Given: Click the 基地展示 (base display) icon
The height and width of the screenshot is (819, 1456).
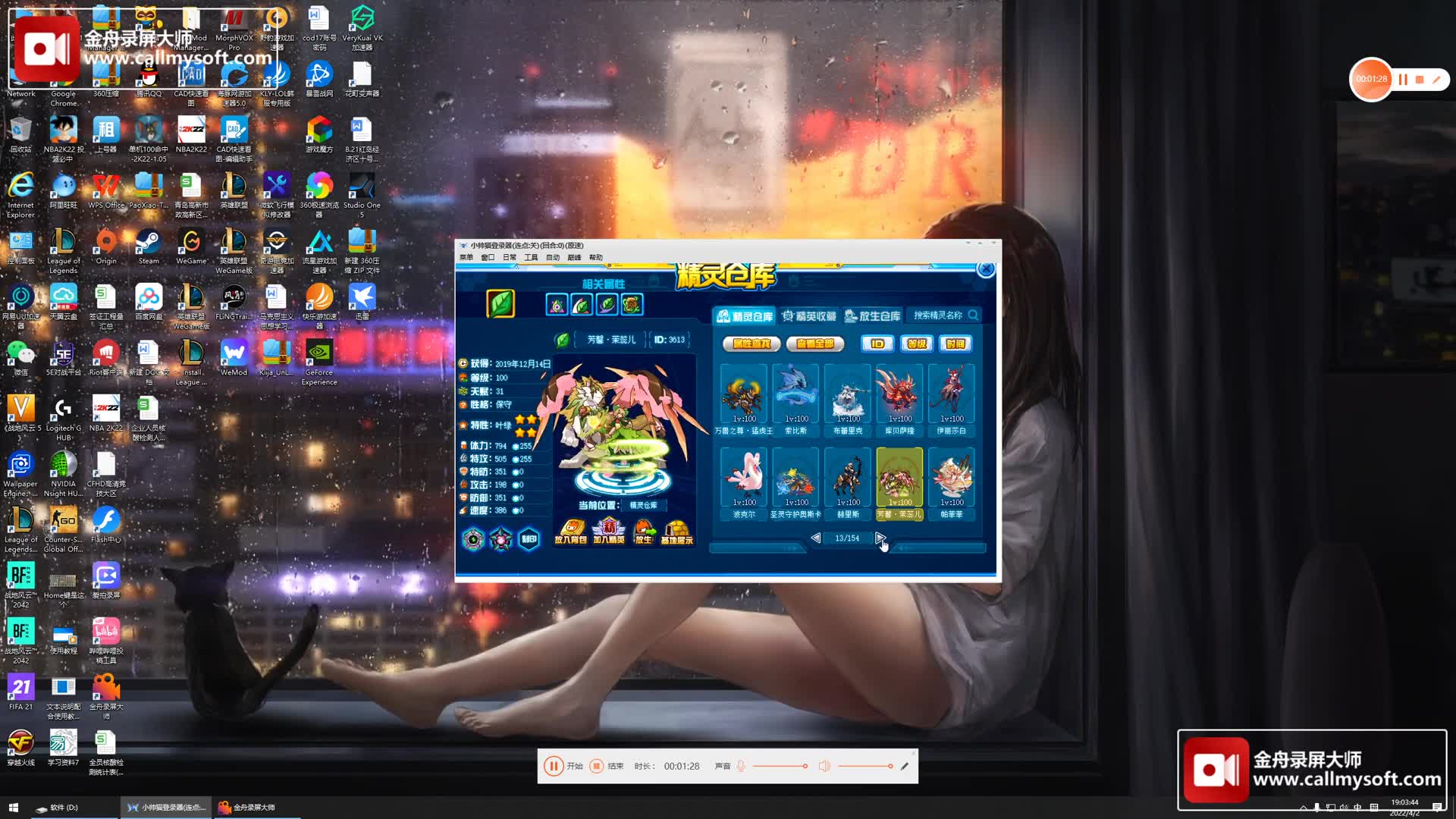Looking at the screenshot, I should (x=676, y=531).
